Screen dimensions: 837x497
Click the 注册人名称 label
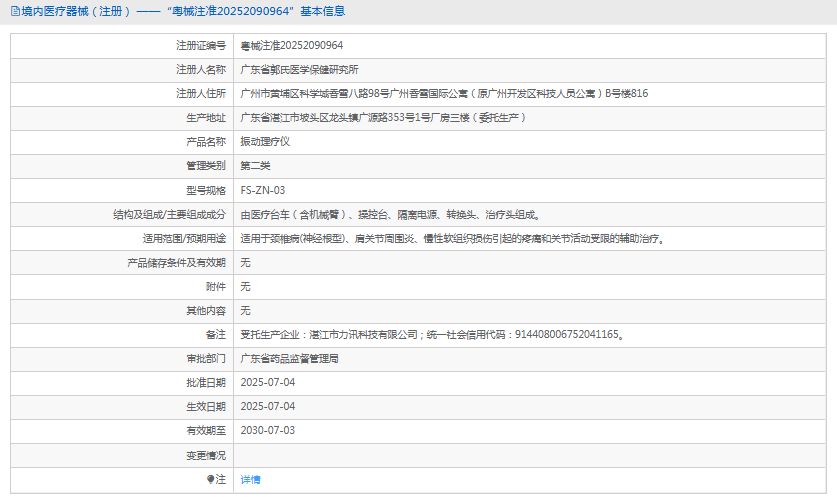[201, 69]
